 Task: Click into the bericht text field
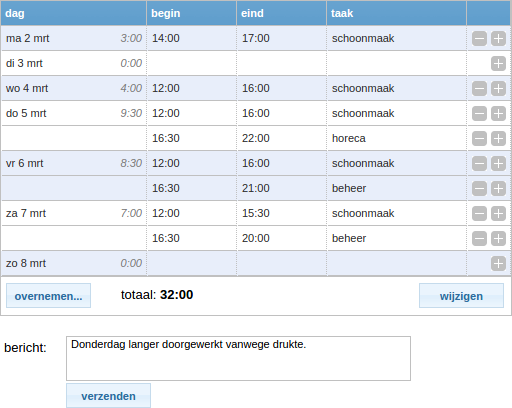tap(238, 358)
